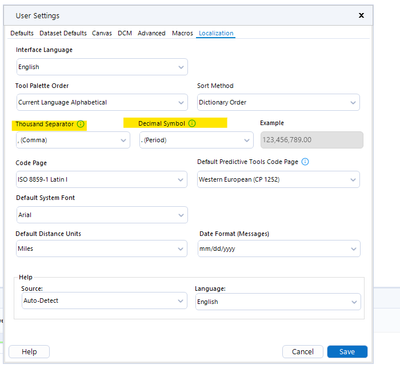Click the Default Predictive Tools Code Page info icon
The image size is (400, 369).
(x=305, y=162)
